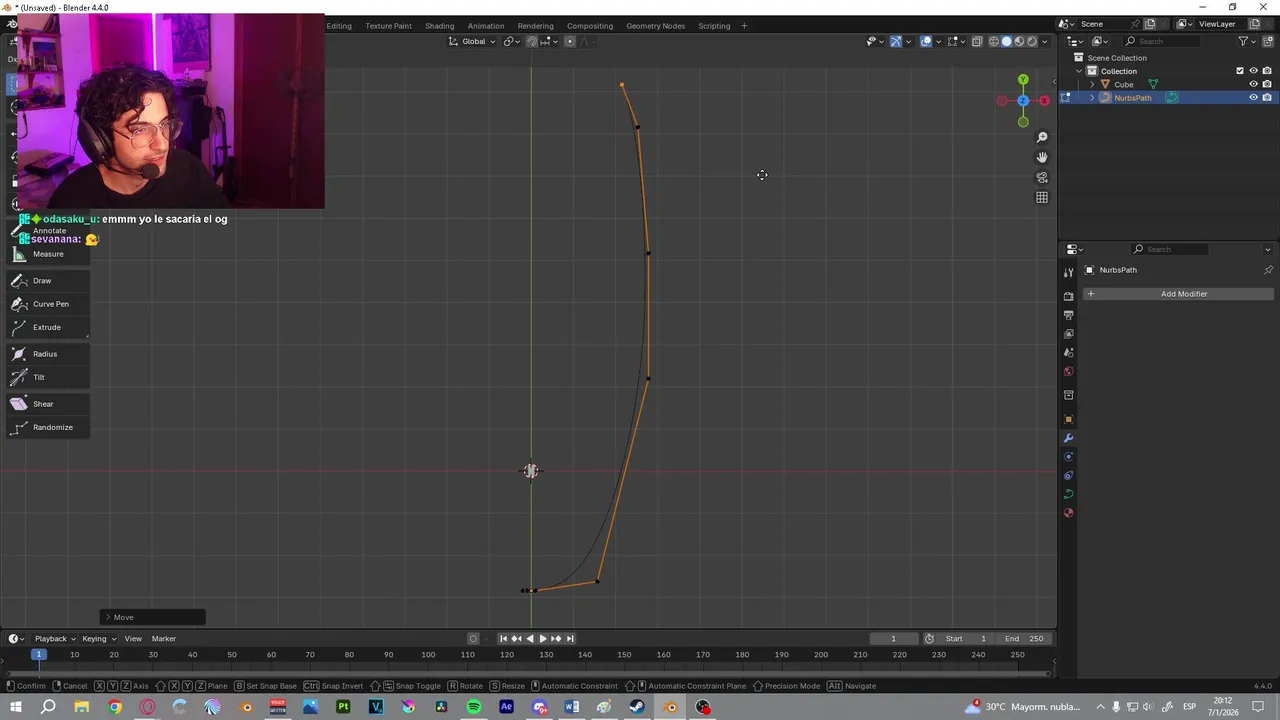Add a new workspace tab
This screenshot has height=720, width=1280.
click(x=744, y=26)
